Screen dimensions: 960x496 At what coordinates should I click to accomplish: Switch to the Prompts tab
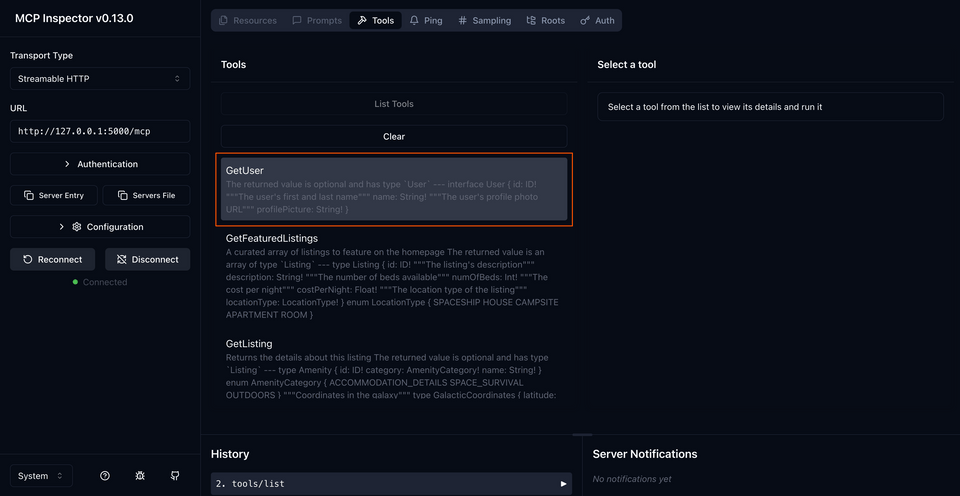click(317, 20)
